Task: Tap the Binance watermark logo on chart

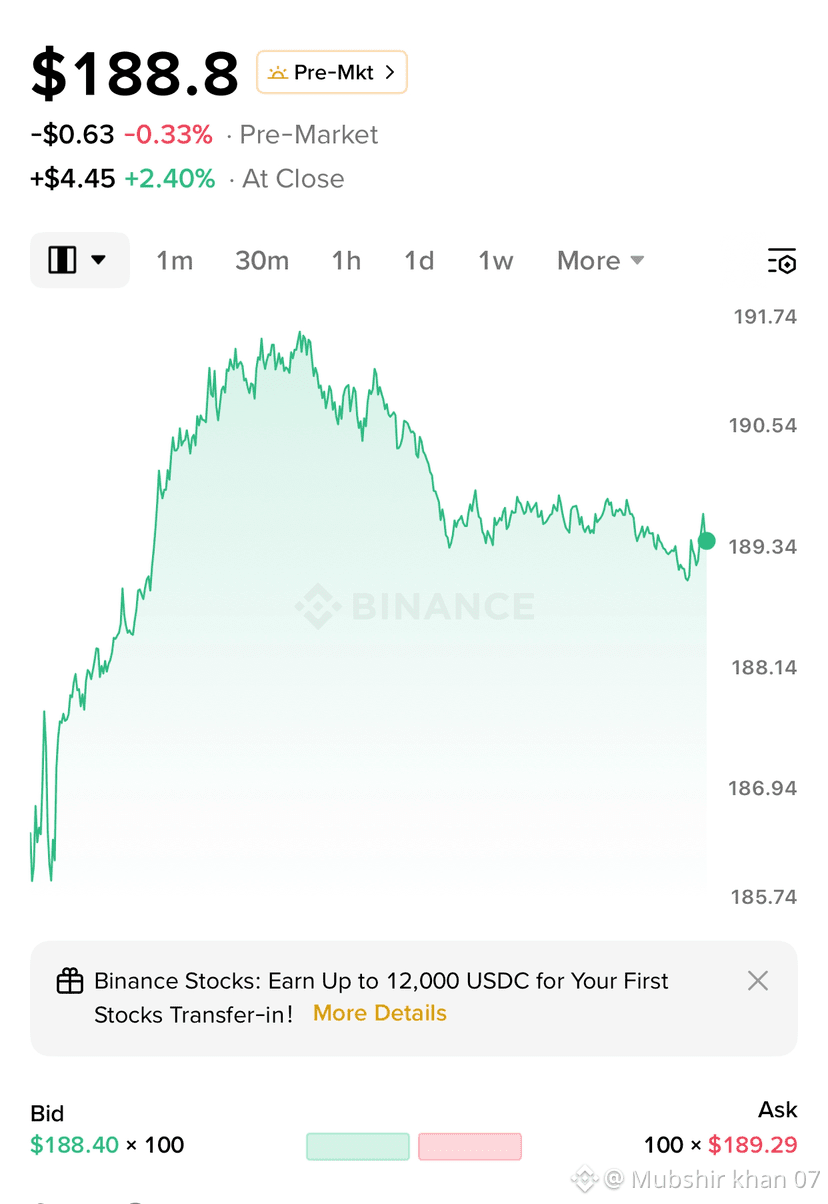Action: (x=316, y=607)
